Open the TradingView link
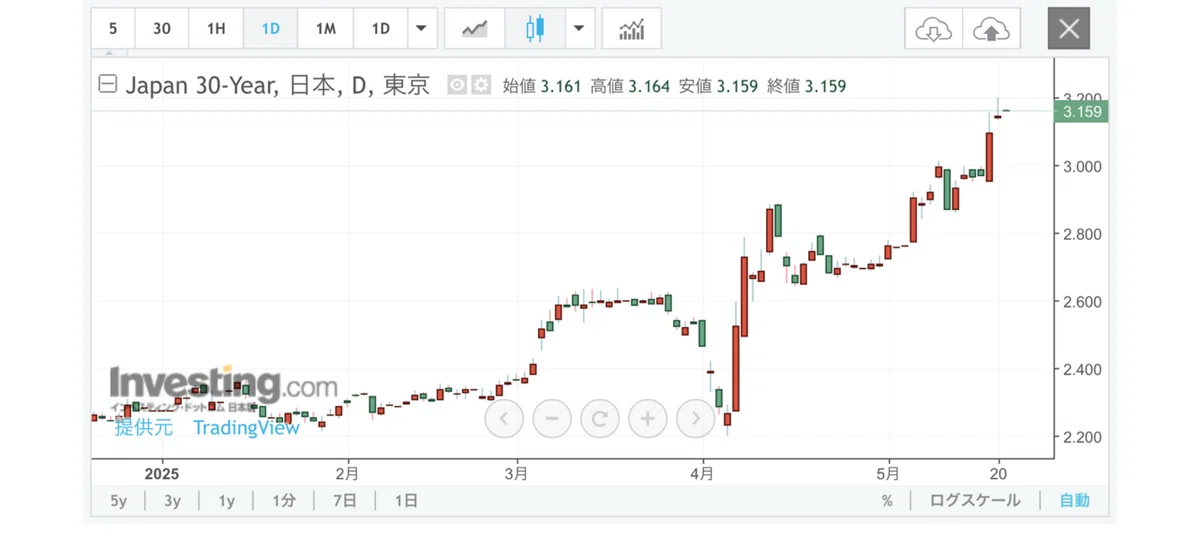This screenshot has height=554, width=1200. click(x=246, y=428)
